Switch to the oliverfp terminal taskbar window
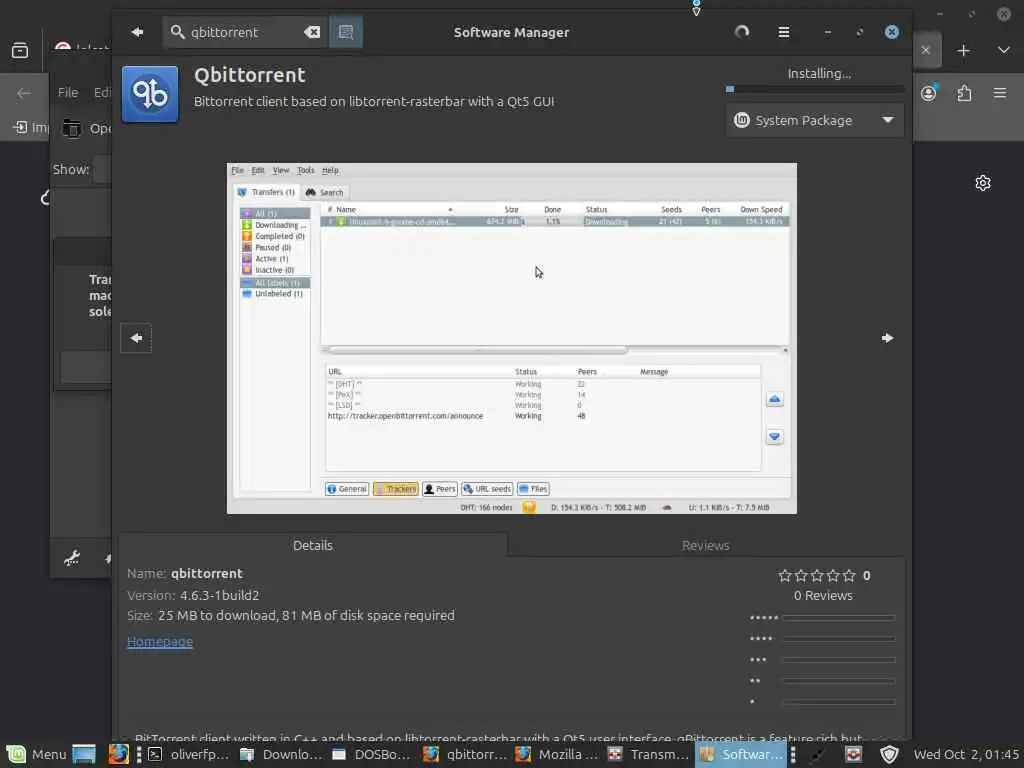The height and width of the screenshot is (768, 1024). coord(189,754)
